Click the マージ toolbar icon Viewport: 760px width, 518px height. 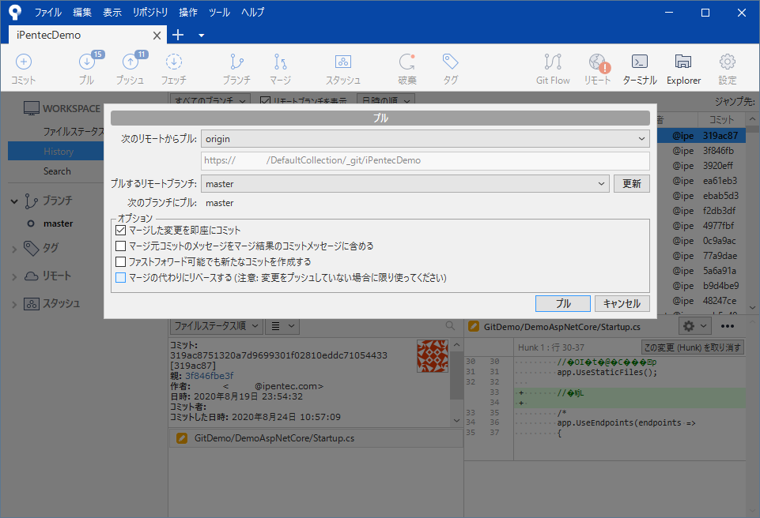(x=280, y=69)
